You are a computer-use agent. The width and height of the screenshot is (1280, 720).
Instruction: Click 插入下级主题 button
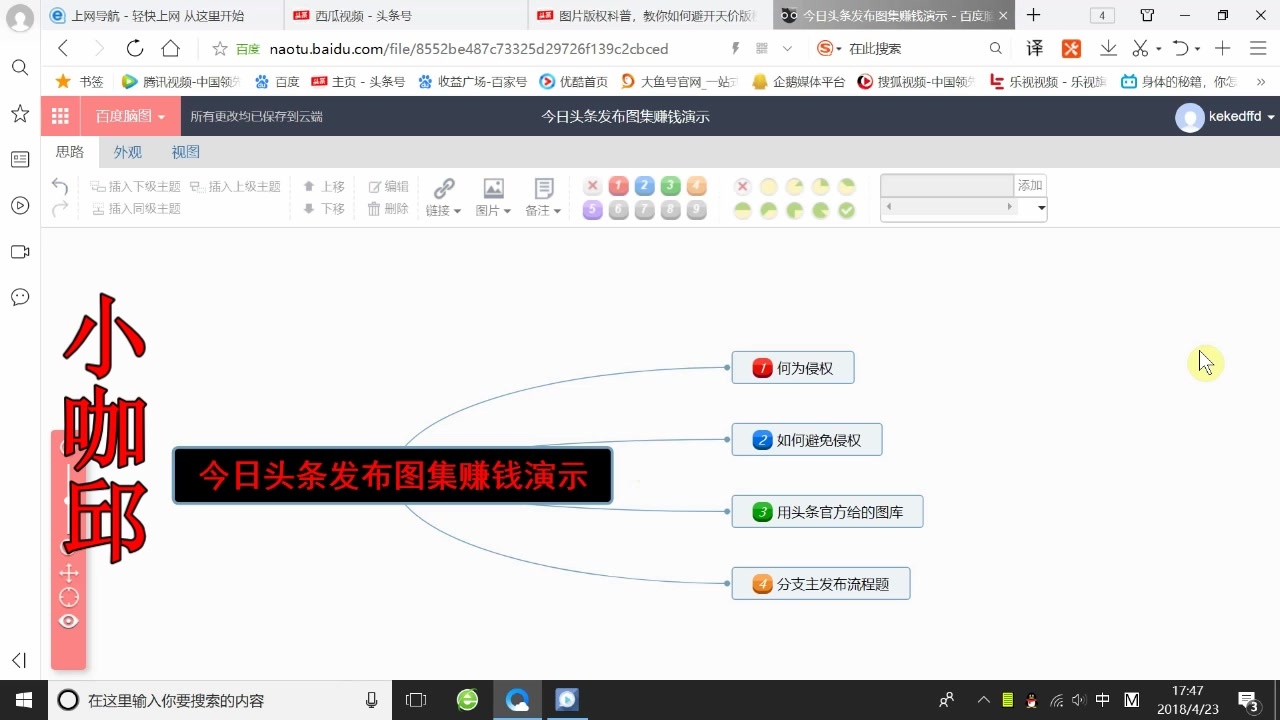click(x=135, y=186)
